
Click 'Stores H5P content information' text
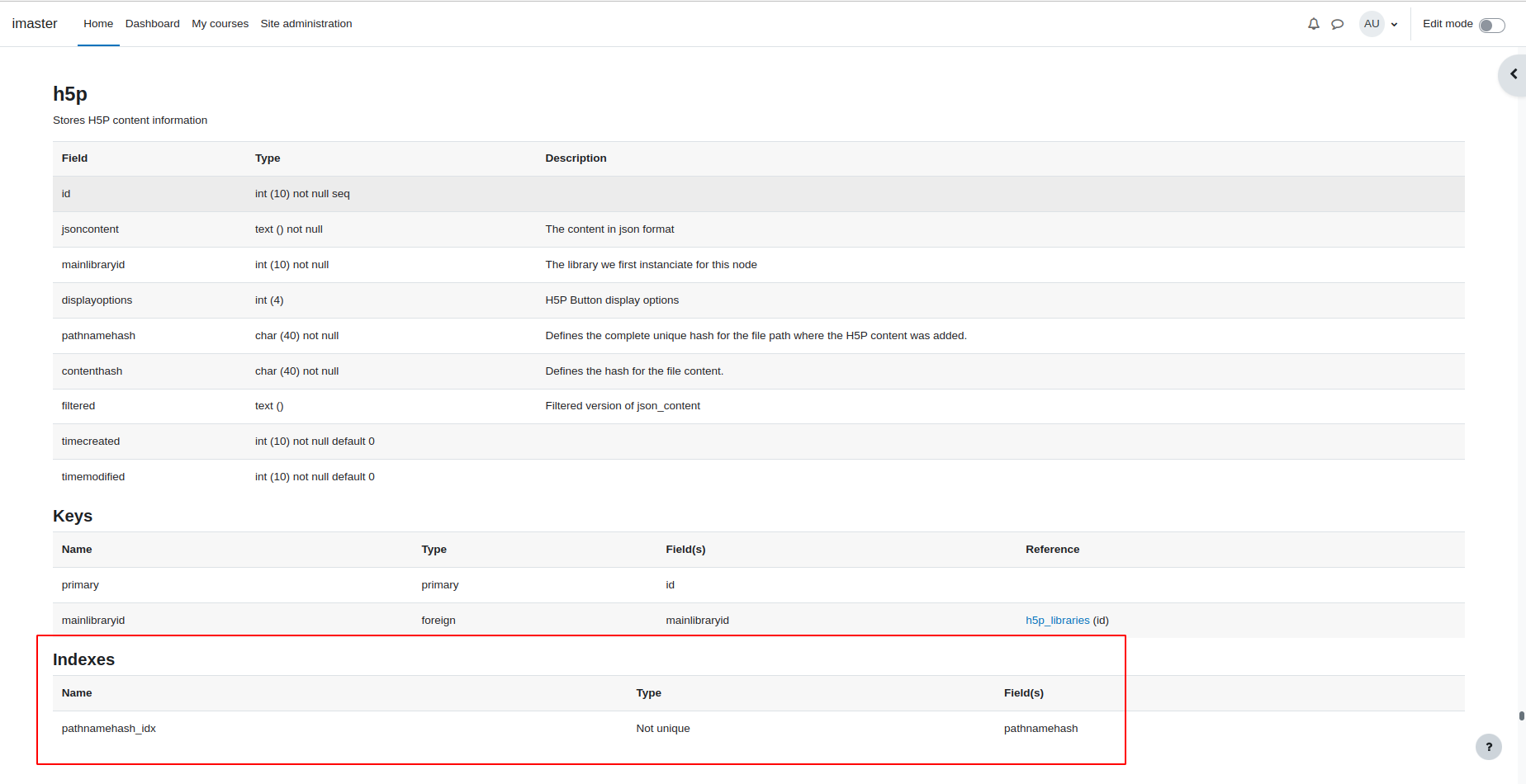tap(130, 120)
